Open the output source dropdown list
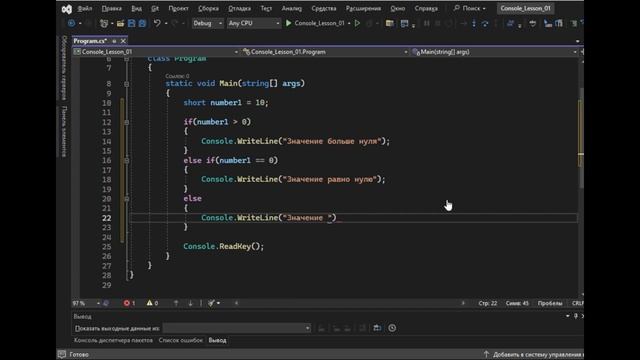The height and width of the screenshot is (360, 640). [237, 328]
